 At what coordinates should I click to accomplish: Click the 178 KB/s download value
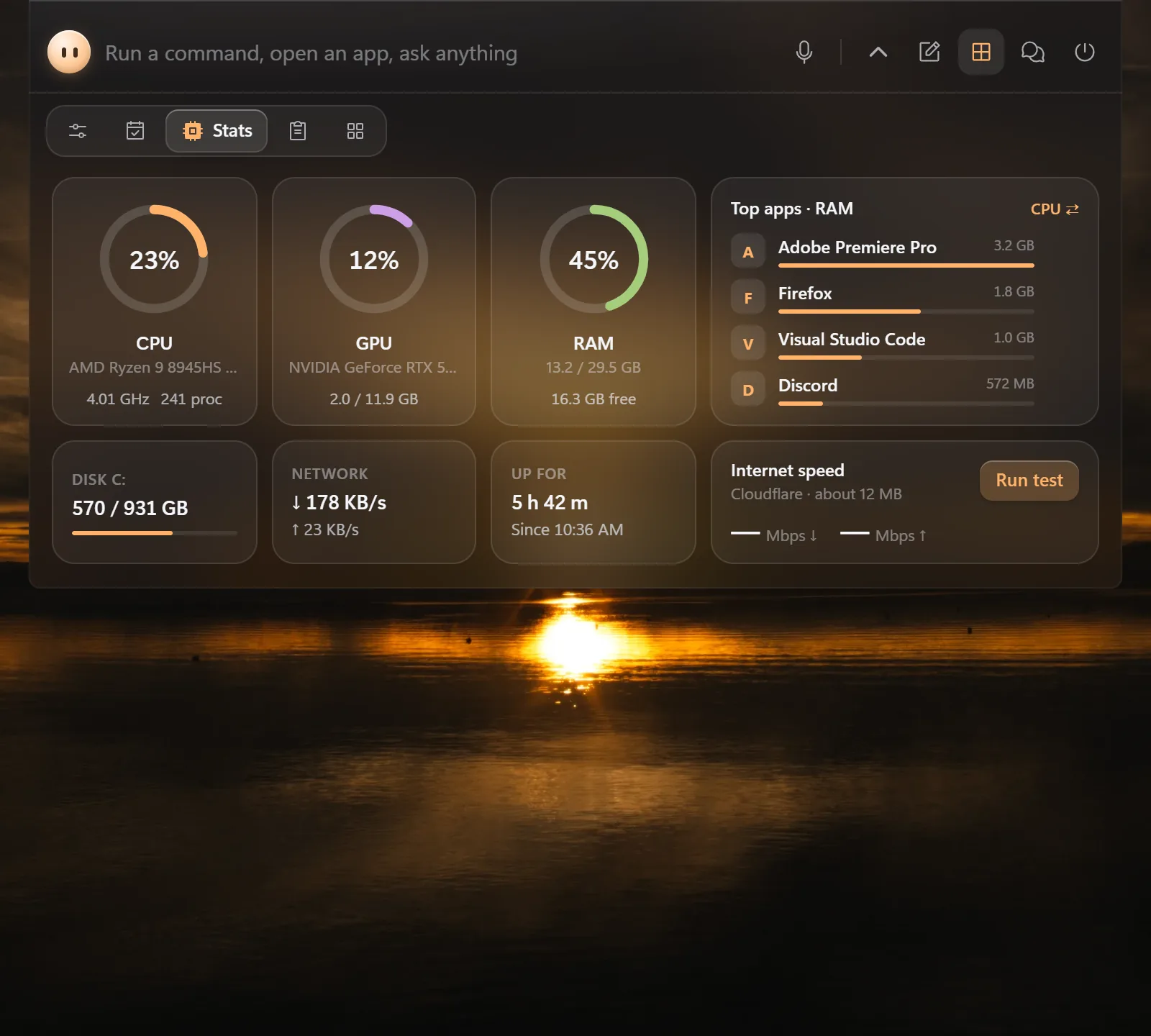[x=339, y=502]
